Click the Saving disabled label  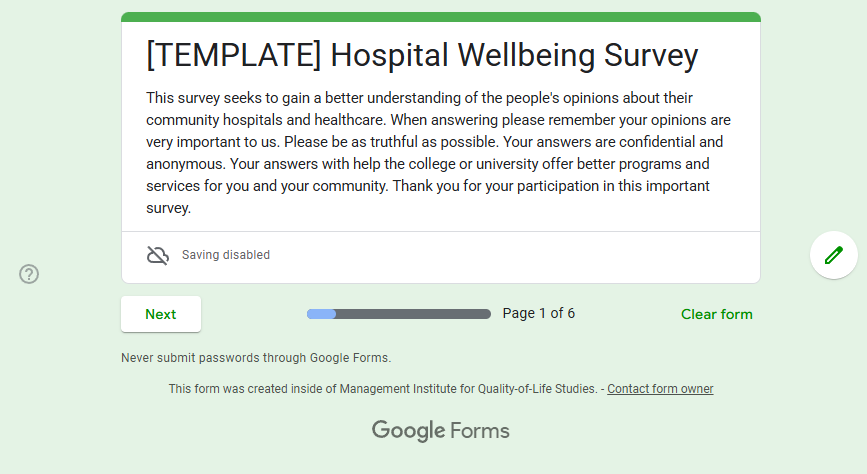pos(226,255)
